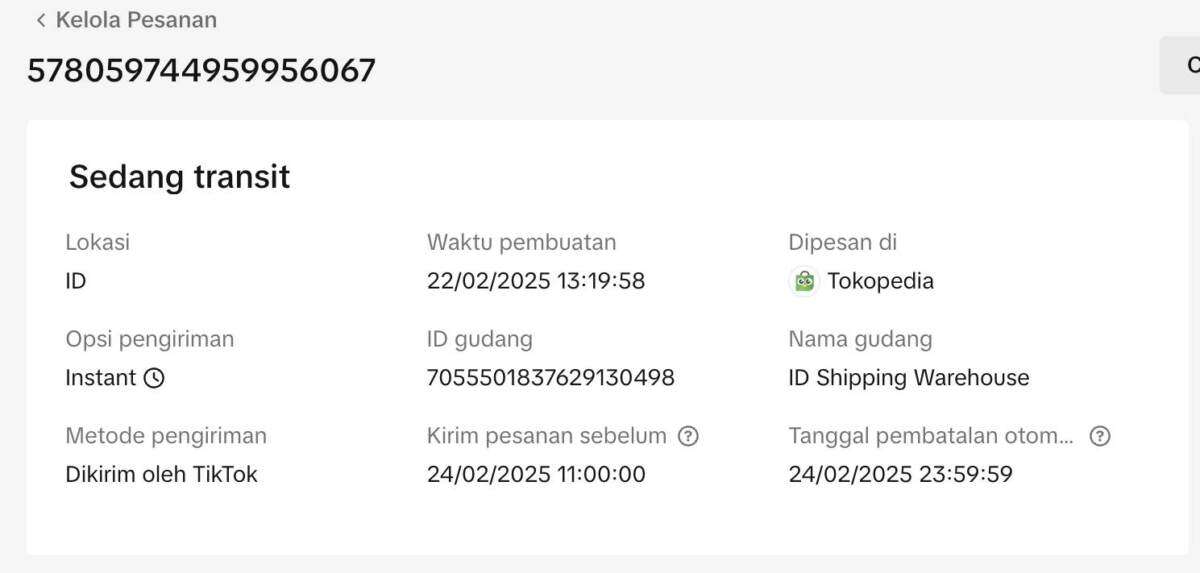Click the Kirim pesanan sebelum label
This screenshot has width=1200, height=573.
click(x=547, y=436)
